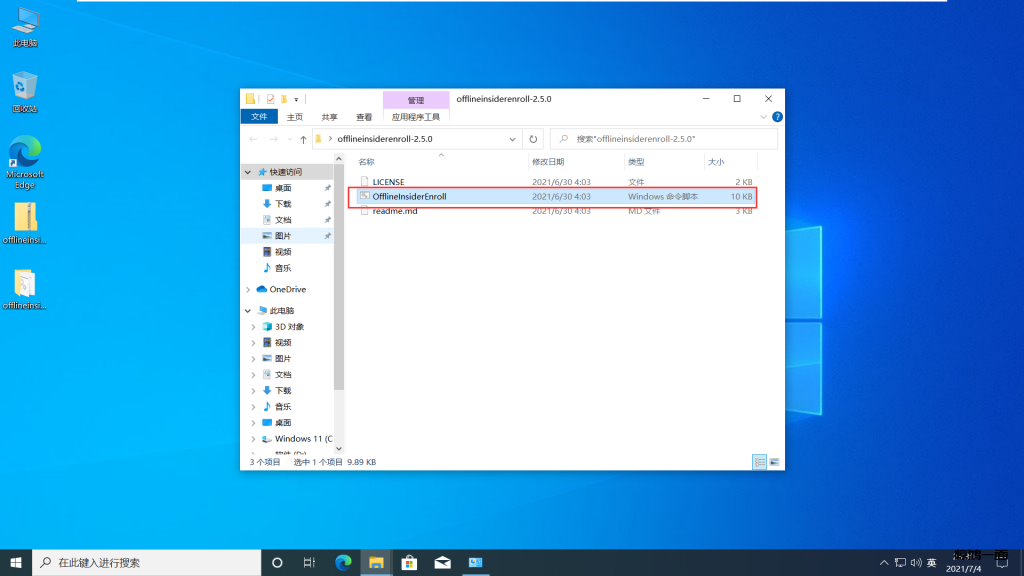
Task: Click the blue Help question mark icon
Action: click(x=777, y=117)
